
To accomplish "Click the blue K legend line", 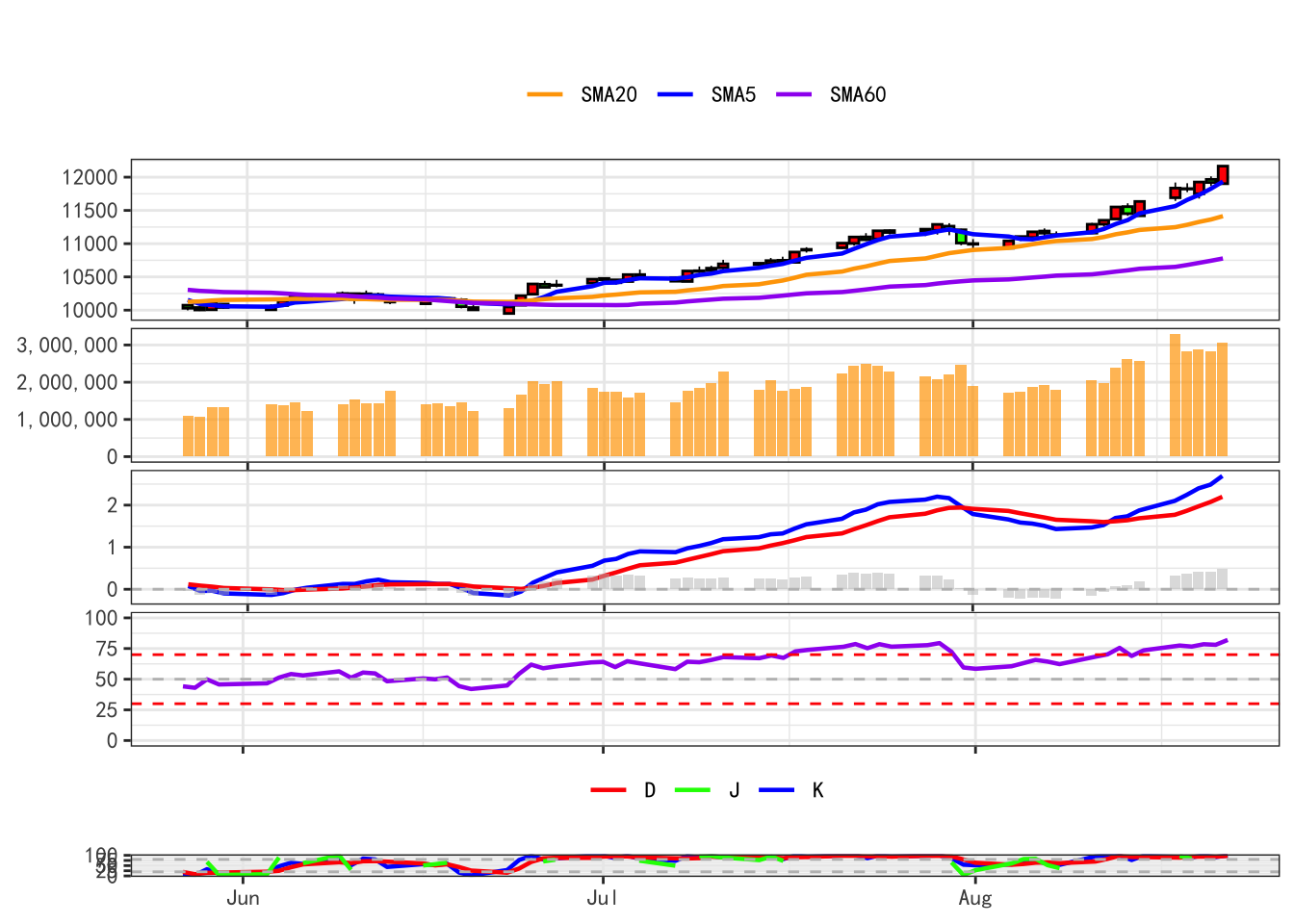I will (777, 790).
